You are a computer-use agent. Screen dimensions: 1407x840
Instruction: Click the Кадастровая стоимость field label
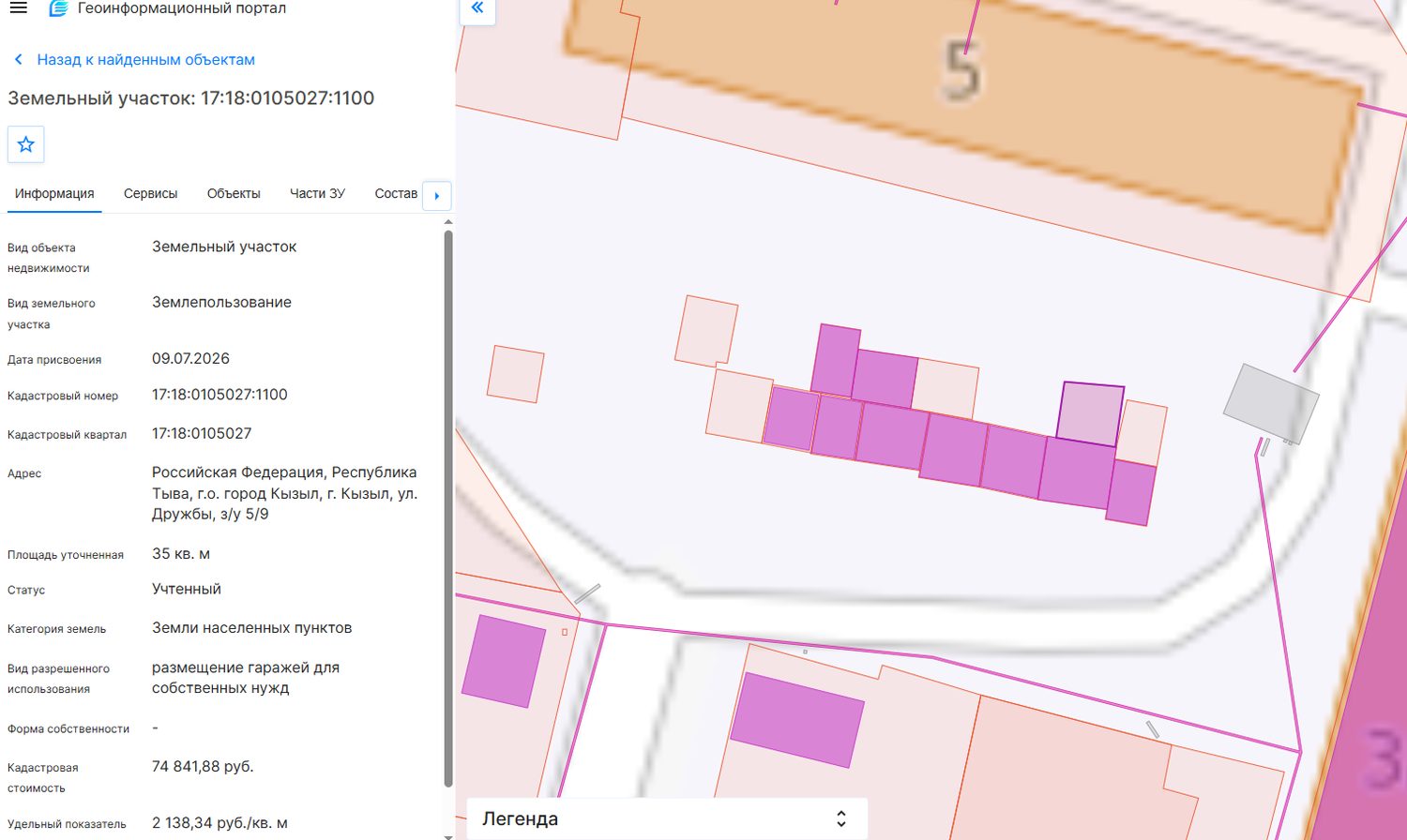pos(43,778)
